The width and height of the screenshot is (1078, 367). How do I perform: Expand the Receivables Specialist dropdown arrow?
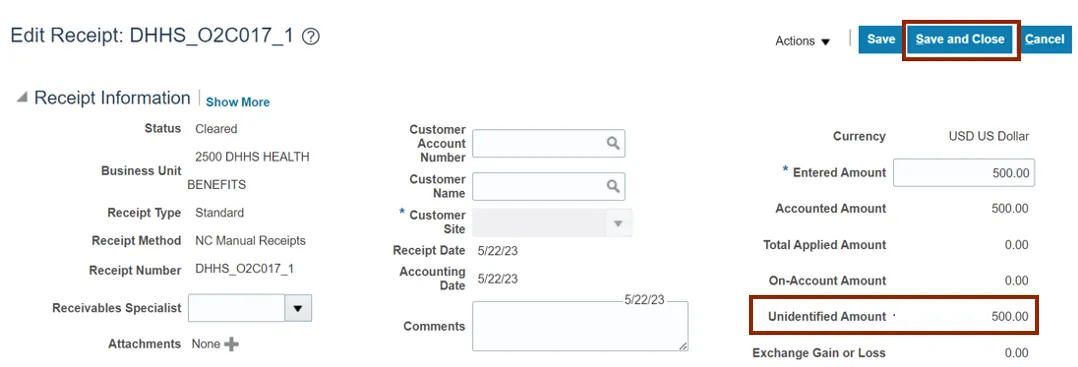298,308
